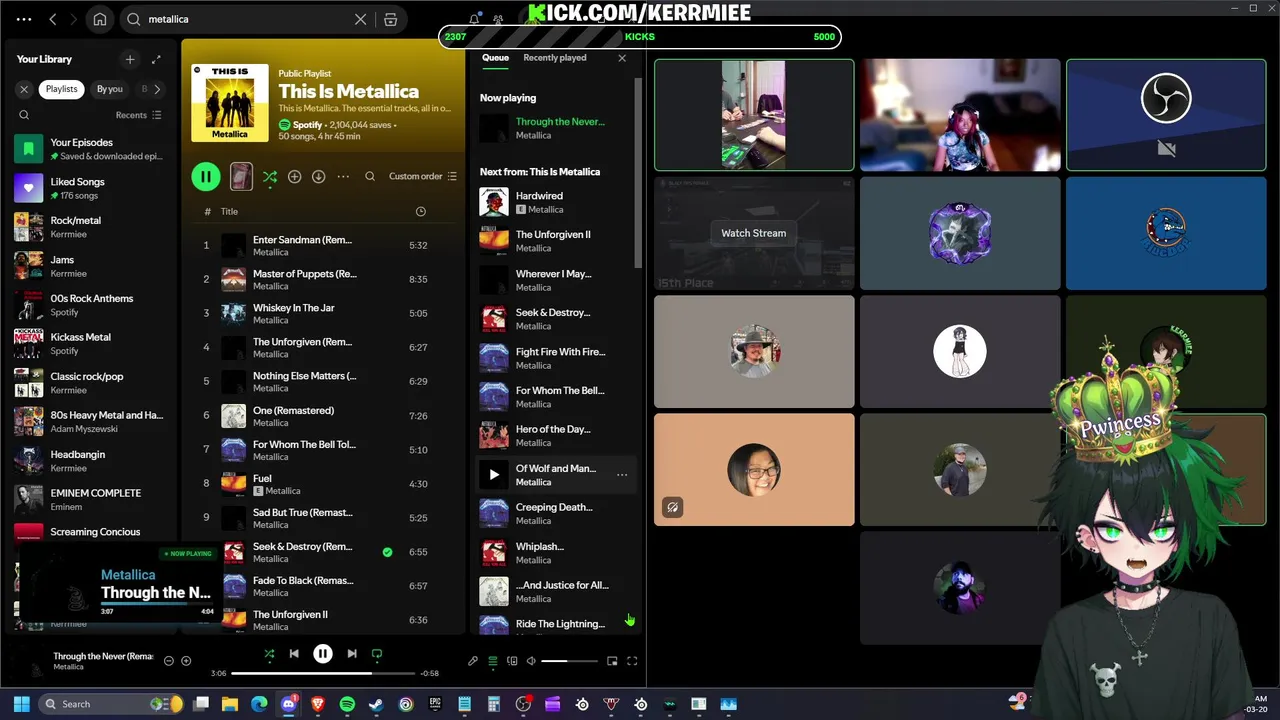The image size is (1280, 720).
Task: Pause playlist with the large green button
Action: click(x=206, y=177)
